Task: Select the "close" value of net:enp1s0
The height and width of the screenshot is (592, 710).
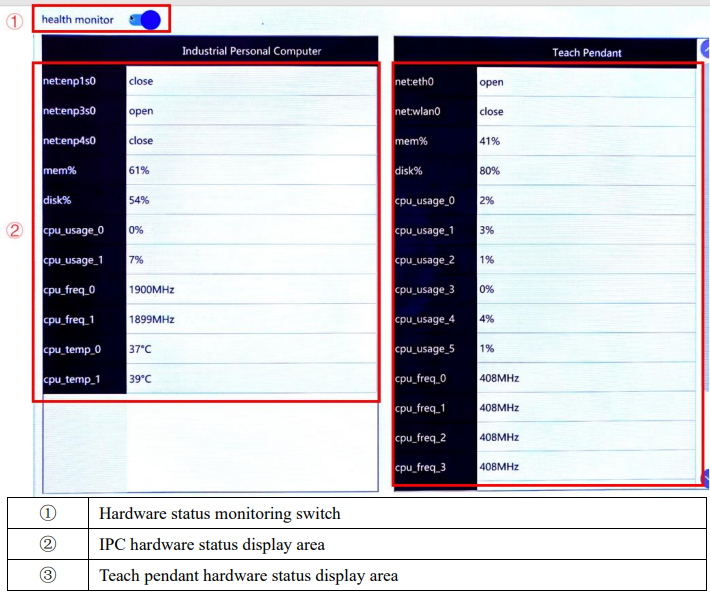Action: tap(141, 81)
